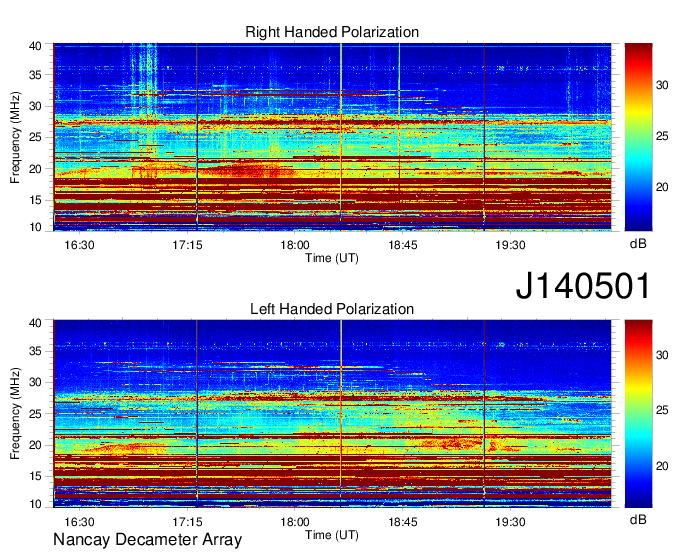Click the 18:45 tick label of the left-handed plot

[x=403, y=522]
